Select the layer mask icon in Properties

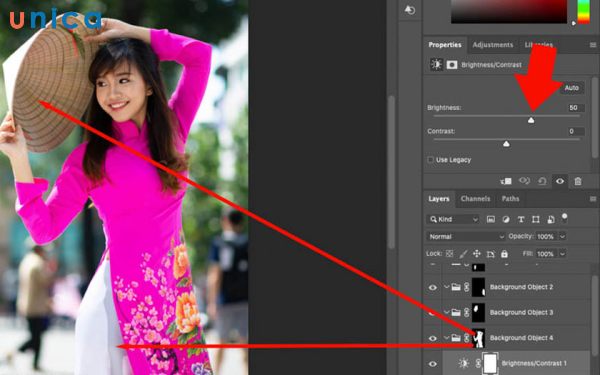(452, 65)
